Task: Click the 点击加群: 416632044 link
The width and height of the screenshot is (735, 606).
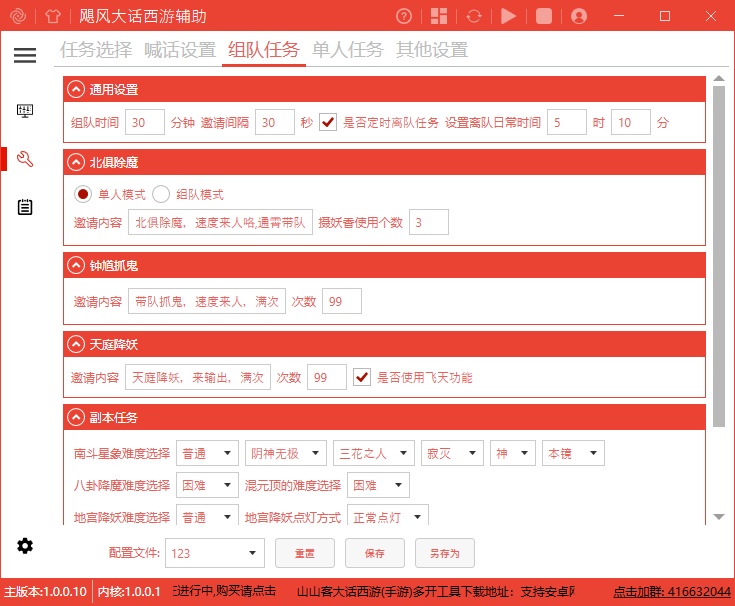Action: click(672, 592)
